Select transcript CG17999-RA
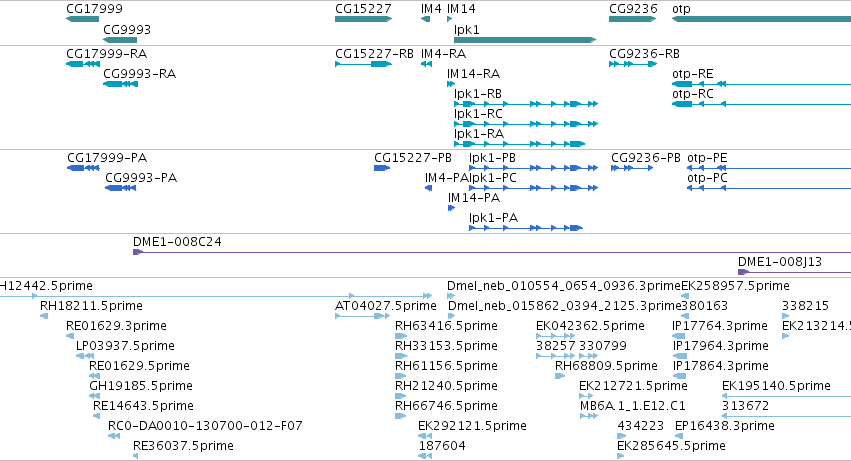The width and height of the screenshot is (851, 461). (x=82, y=64)
